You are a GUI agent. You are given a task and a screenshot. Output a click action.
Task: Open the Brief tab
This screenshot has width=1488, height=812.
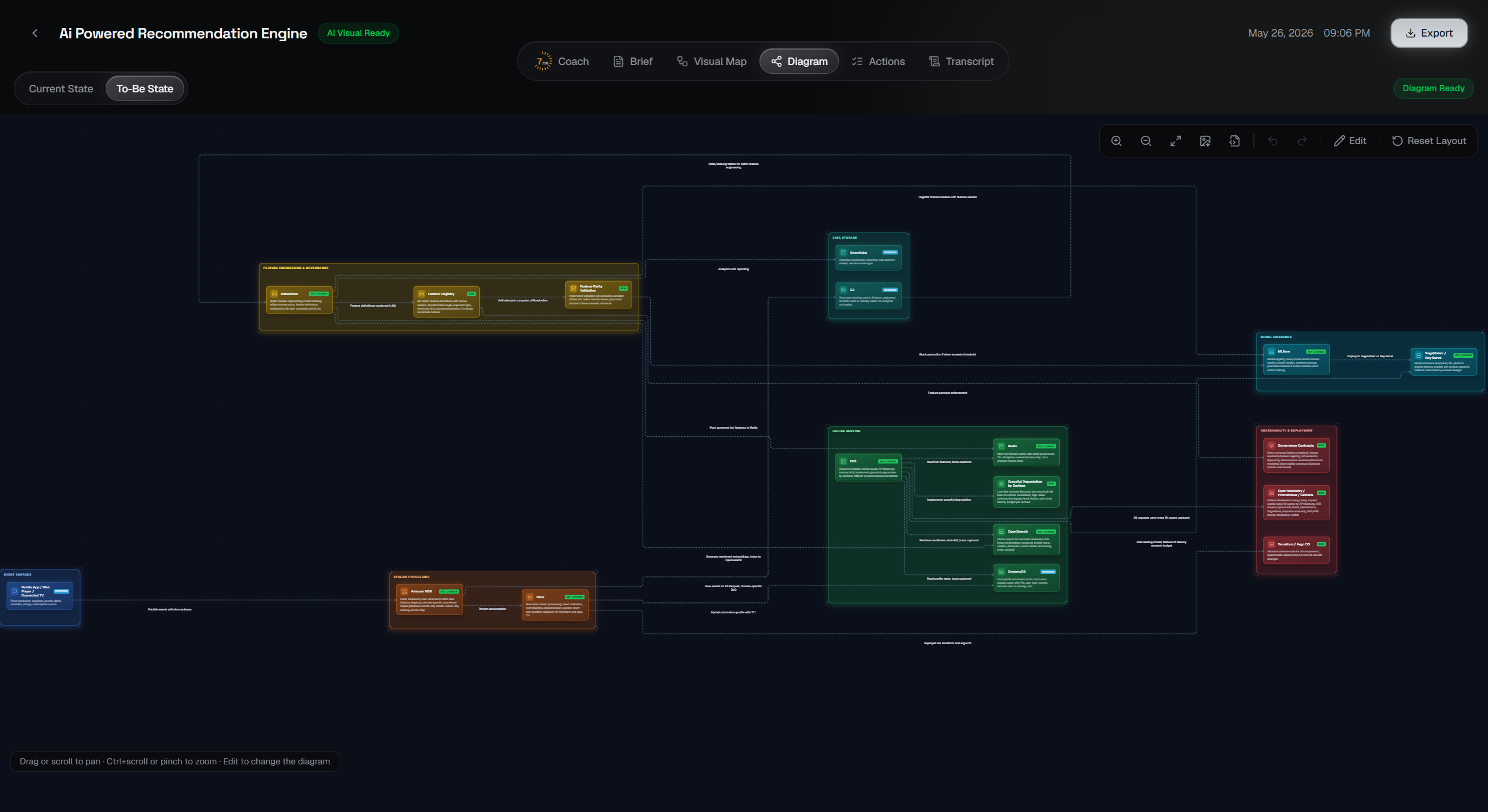click(x=633, y=62)
